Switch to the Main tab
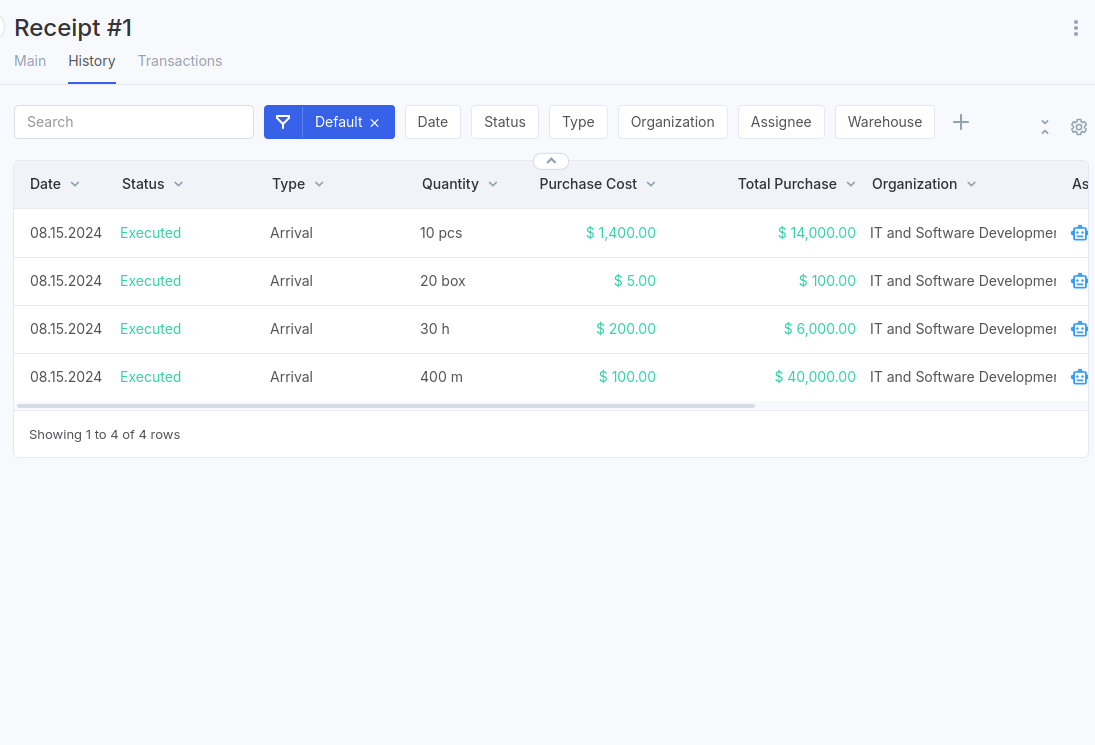This screenshot has width=1095, height=745. pos(30,61)
